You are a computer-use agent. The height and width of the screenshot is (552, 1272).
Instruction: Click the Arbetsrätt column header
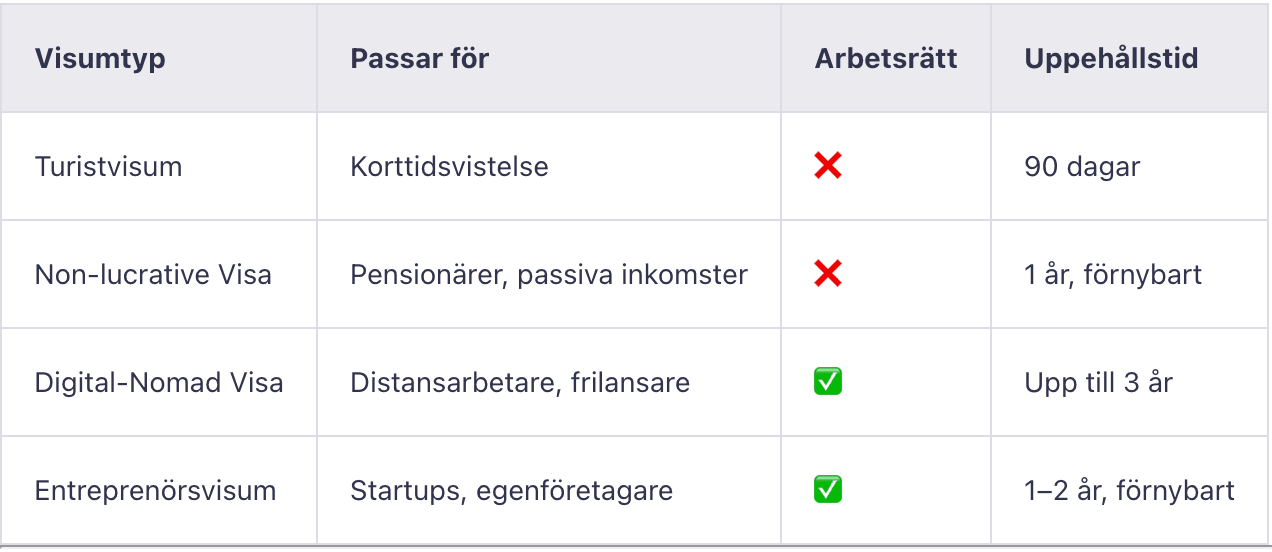(885, 58)
